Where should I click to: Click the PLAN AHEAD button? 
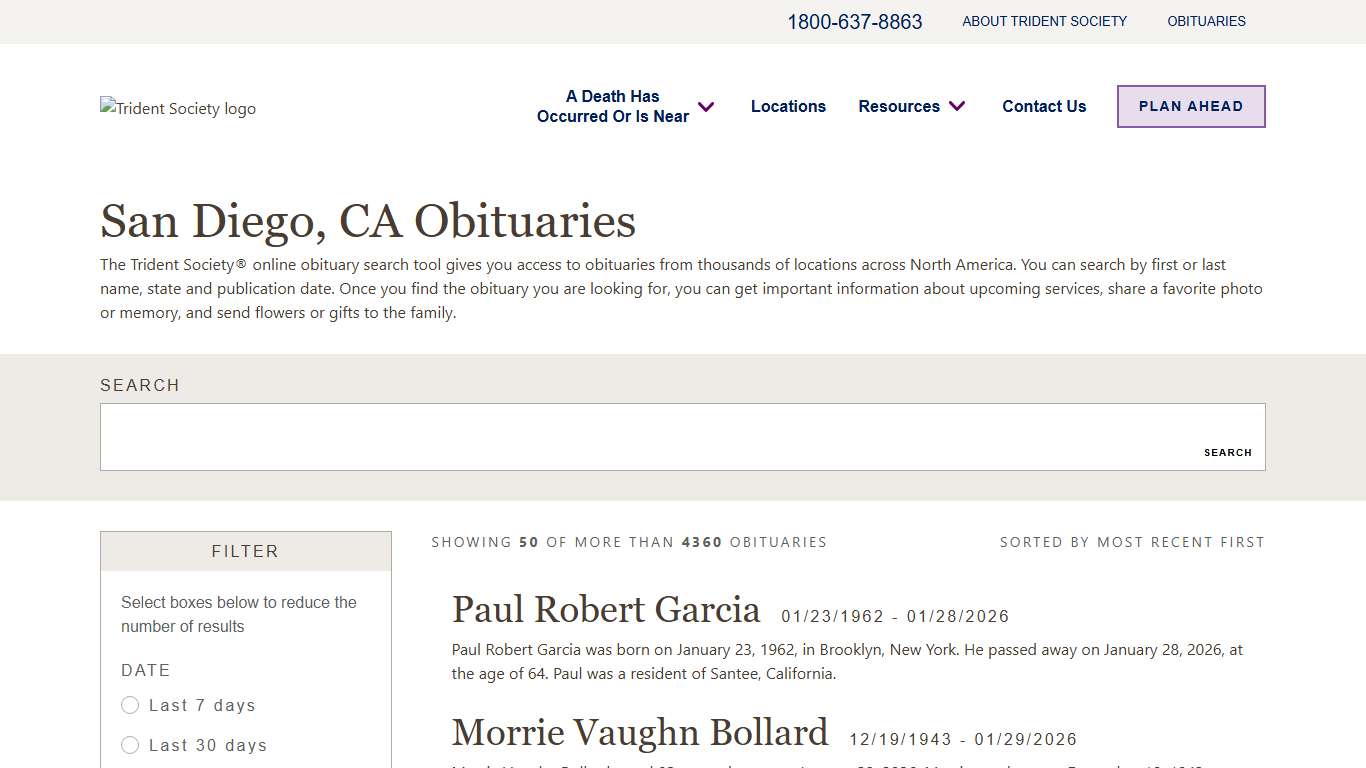pos(1190,106)
